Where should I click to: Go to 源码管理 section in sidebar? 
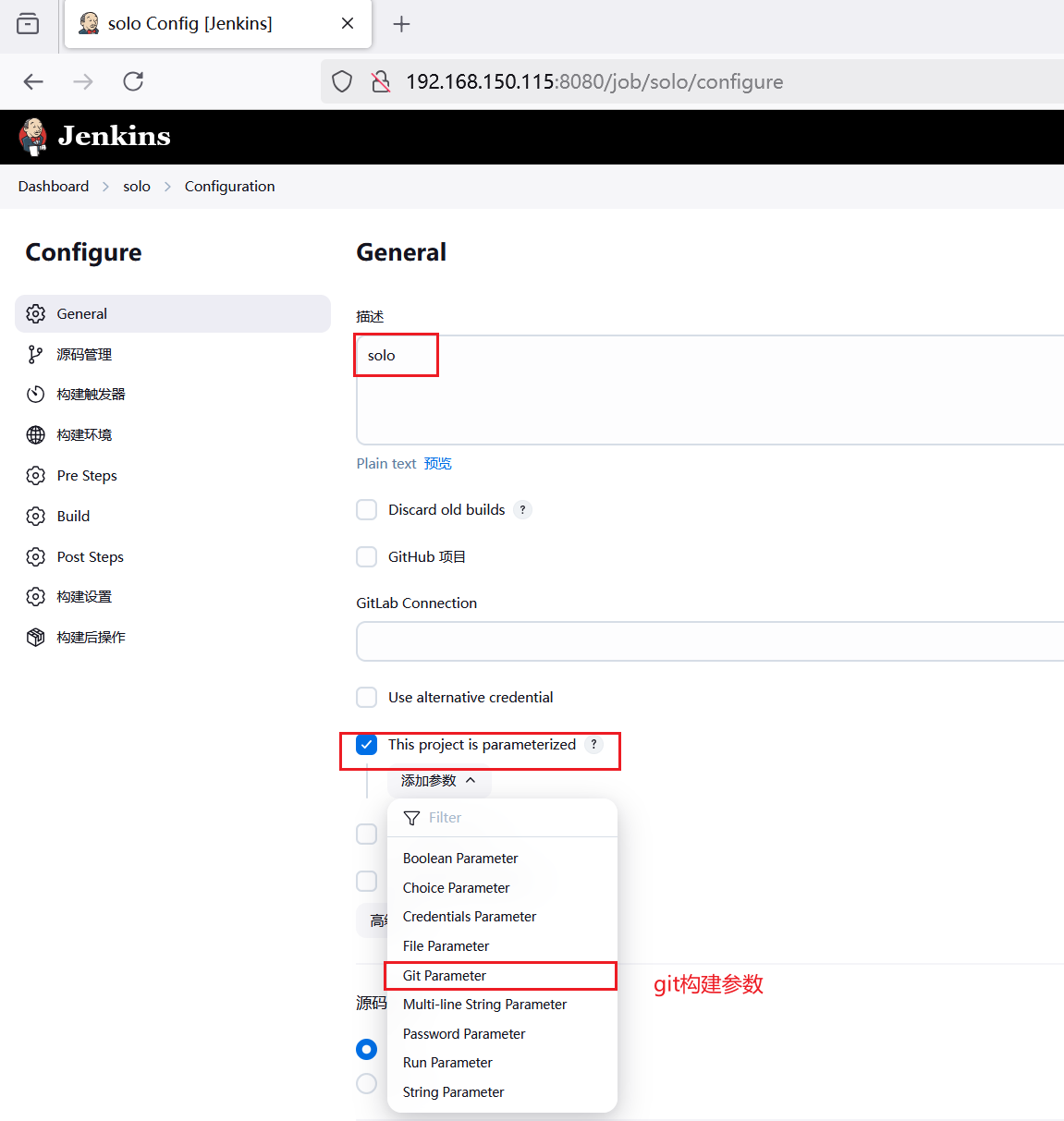point(173,354)
